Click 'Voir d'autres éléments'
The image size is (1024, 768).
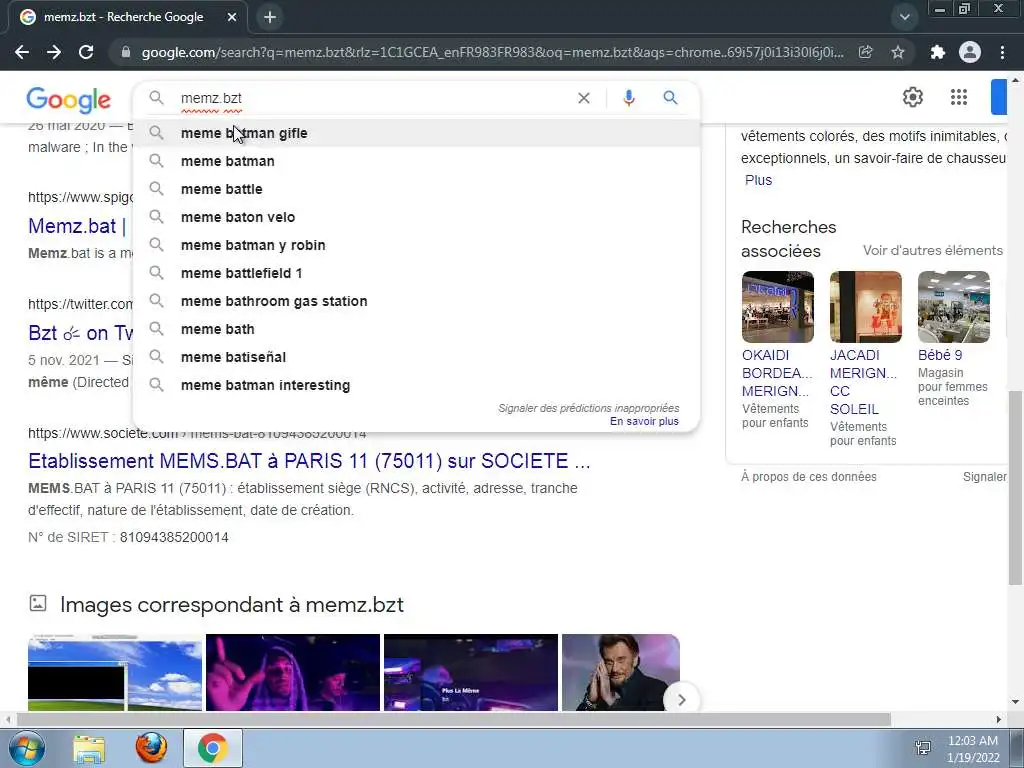(933, 251)
